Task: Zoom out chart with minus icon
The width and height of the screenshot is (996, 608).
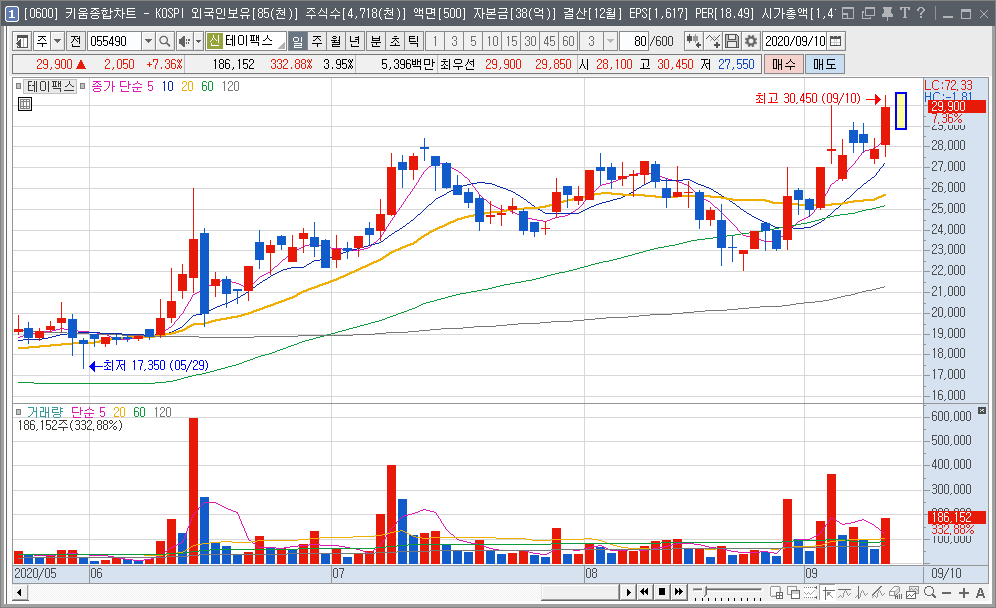Action: pos(946,592)
